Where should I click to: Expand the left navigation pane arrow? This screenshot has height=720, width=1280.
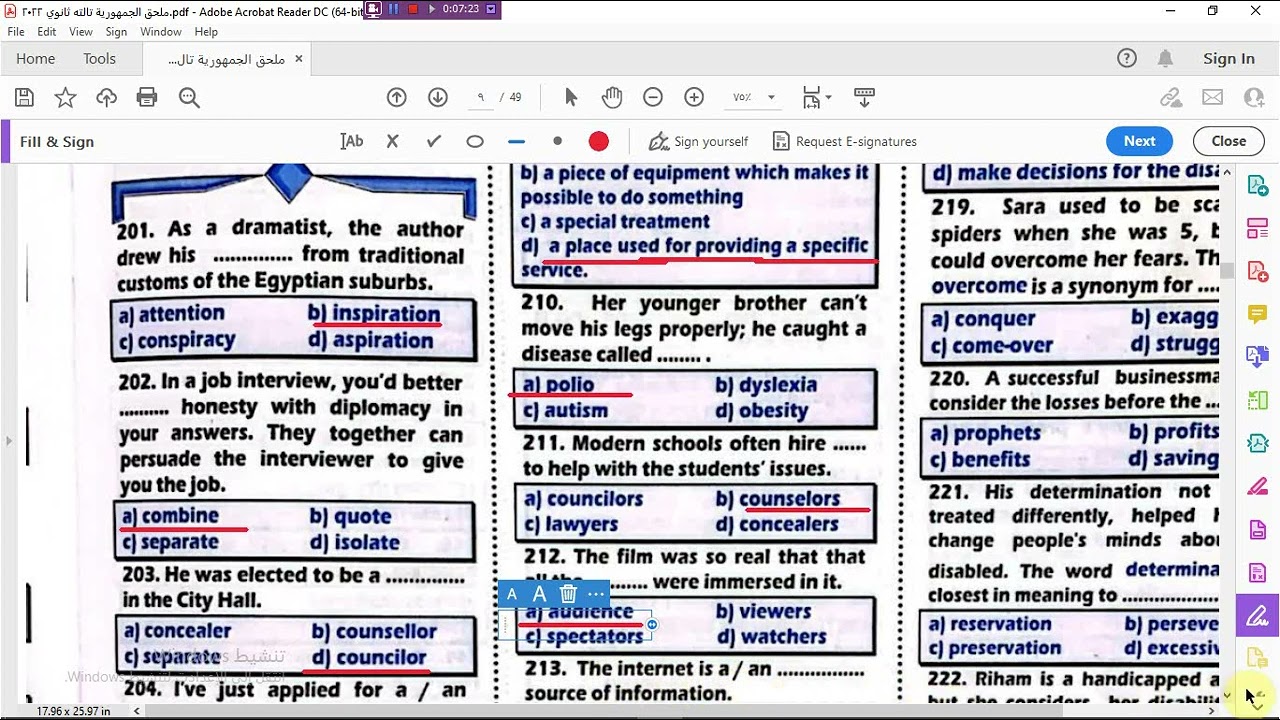[8, 440]
